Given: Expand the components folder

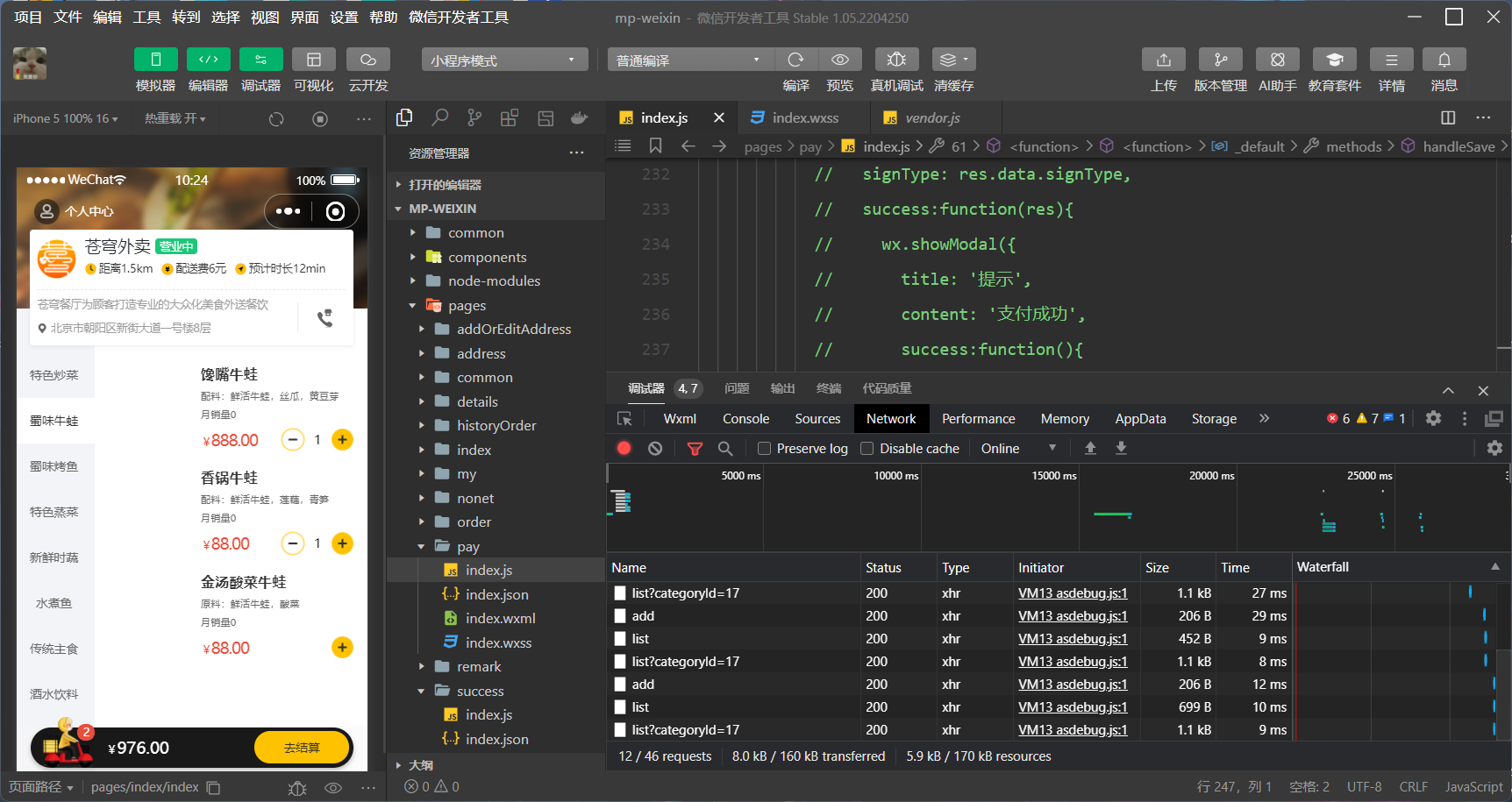Looking at the screenshot, I should 413,257.
